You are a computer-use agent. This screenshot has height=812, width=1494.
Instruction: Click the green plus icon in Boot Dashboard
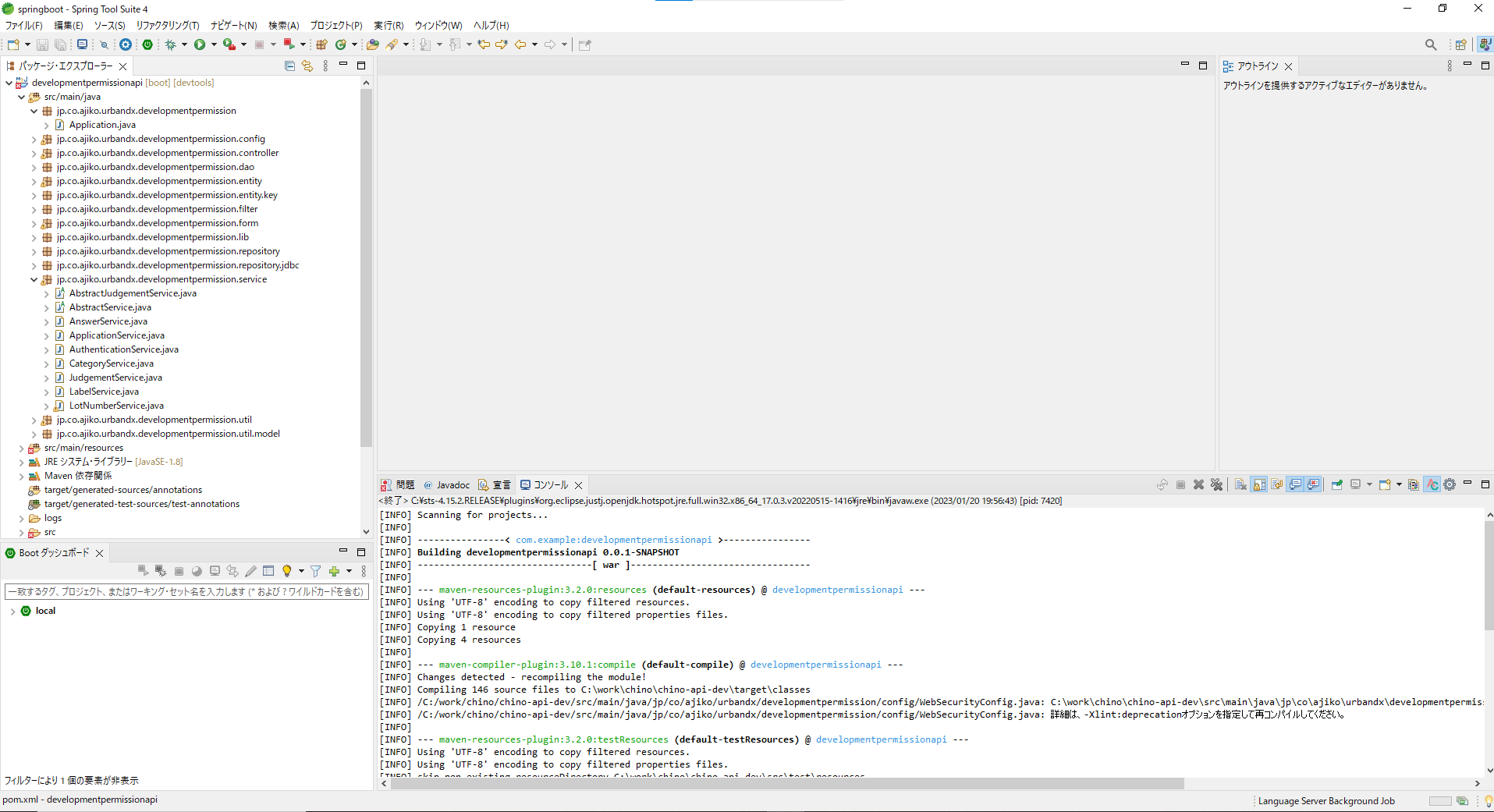tap(334, 571)
